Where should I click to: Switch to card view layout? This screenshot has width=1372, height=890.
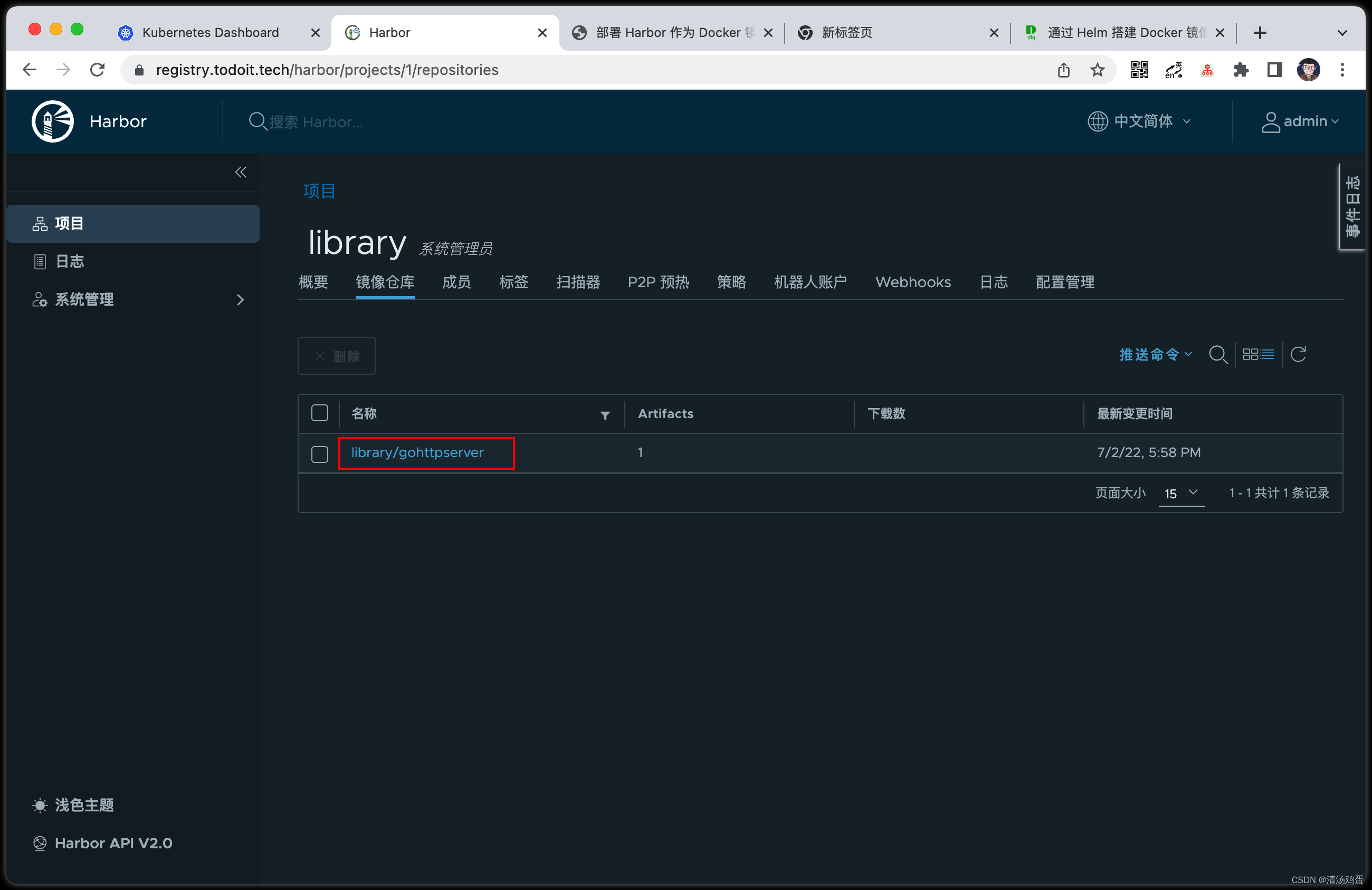1250,354
